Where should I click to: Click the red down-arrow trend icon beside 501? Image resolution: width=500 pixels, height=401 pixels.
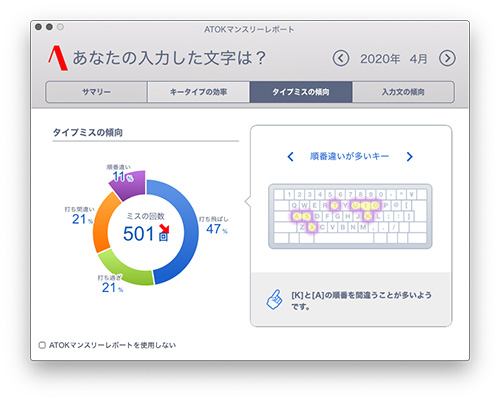pyautogui.click(x=164, y=228)
